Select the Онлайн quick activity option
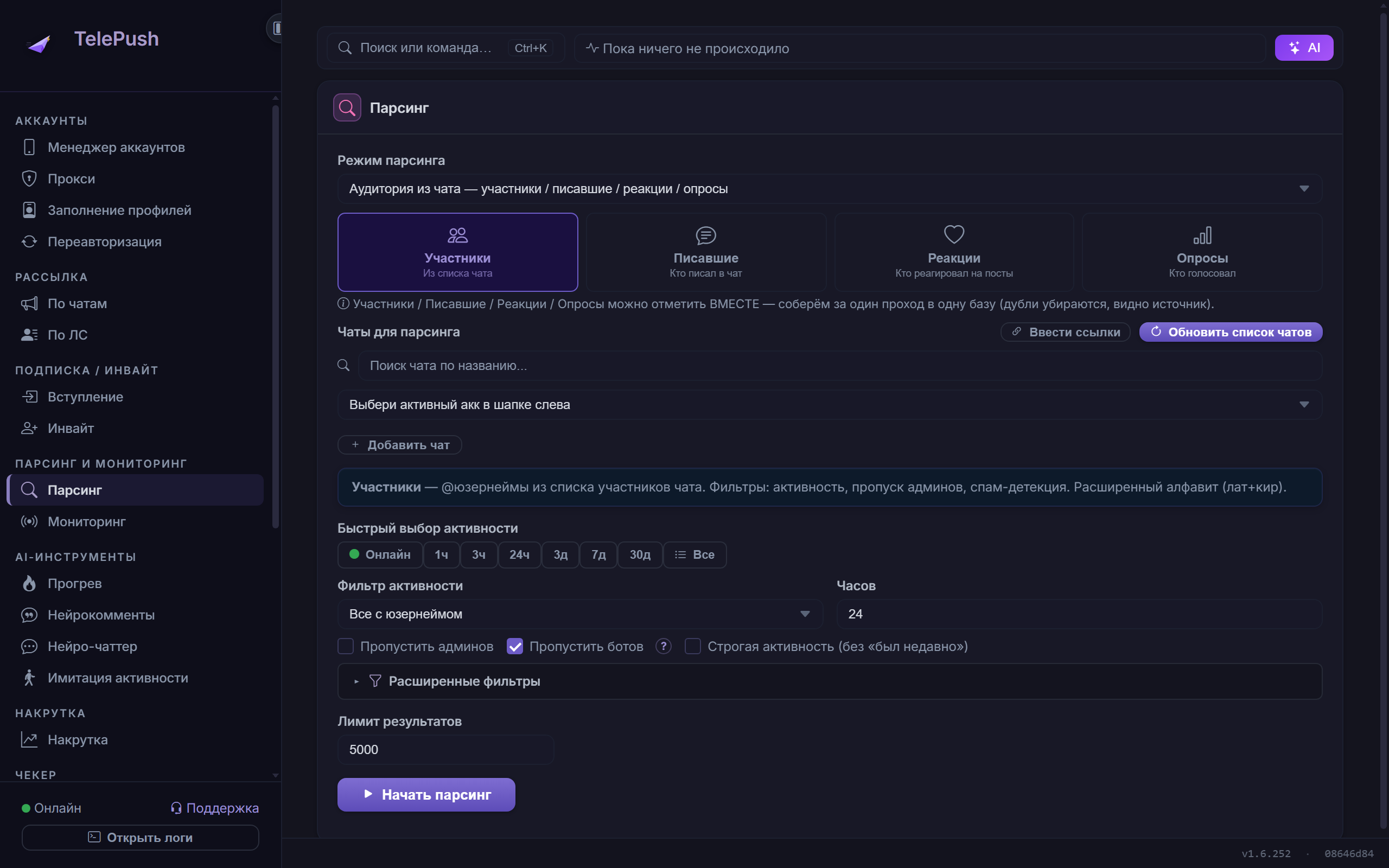This screenshot has width=1389, height=868. (380, 554)
